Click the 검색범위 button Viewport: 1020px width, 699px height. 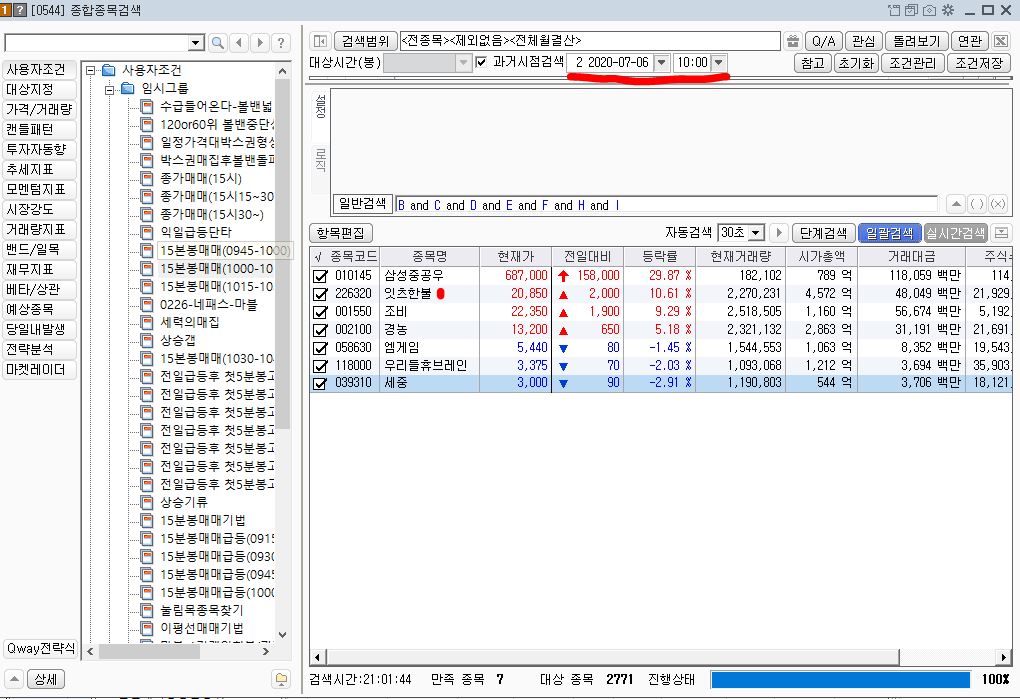tap(366, 41)
